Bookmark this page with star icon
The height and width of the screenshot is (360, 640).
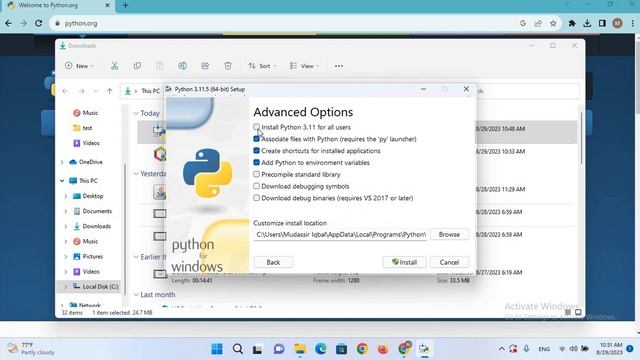[x=553, y=23]
